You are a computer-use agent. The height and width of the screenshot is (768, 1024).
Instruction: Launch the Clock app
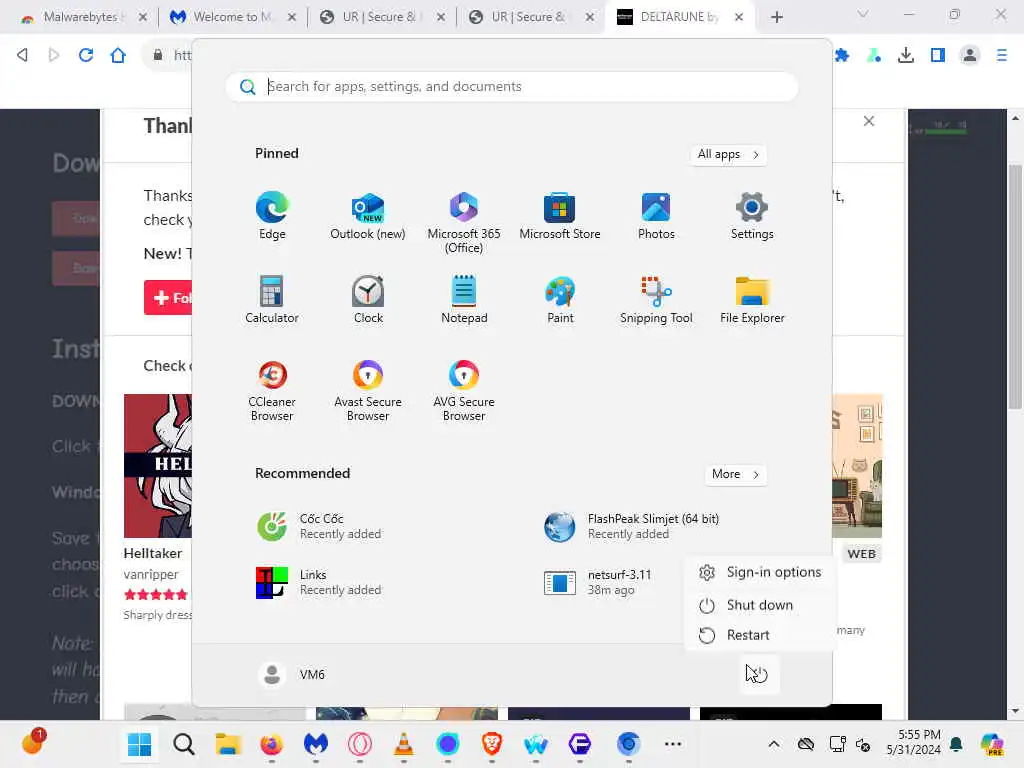368,300
